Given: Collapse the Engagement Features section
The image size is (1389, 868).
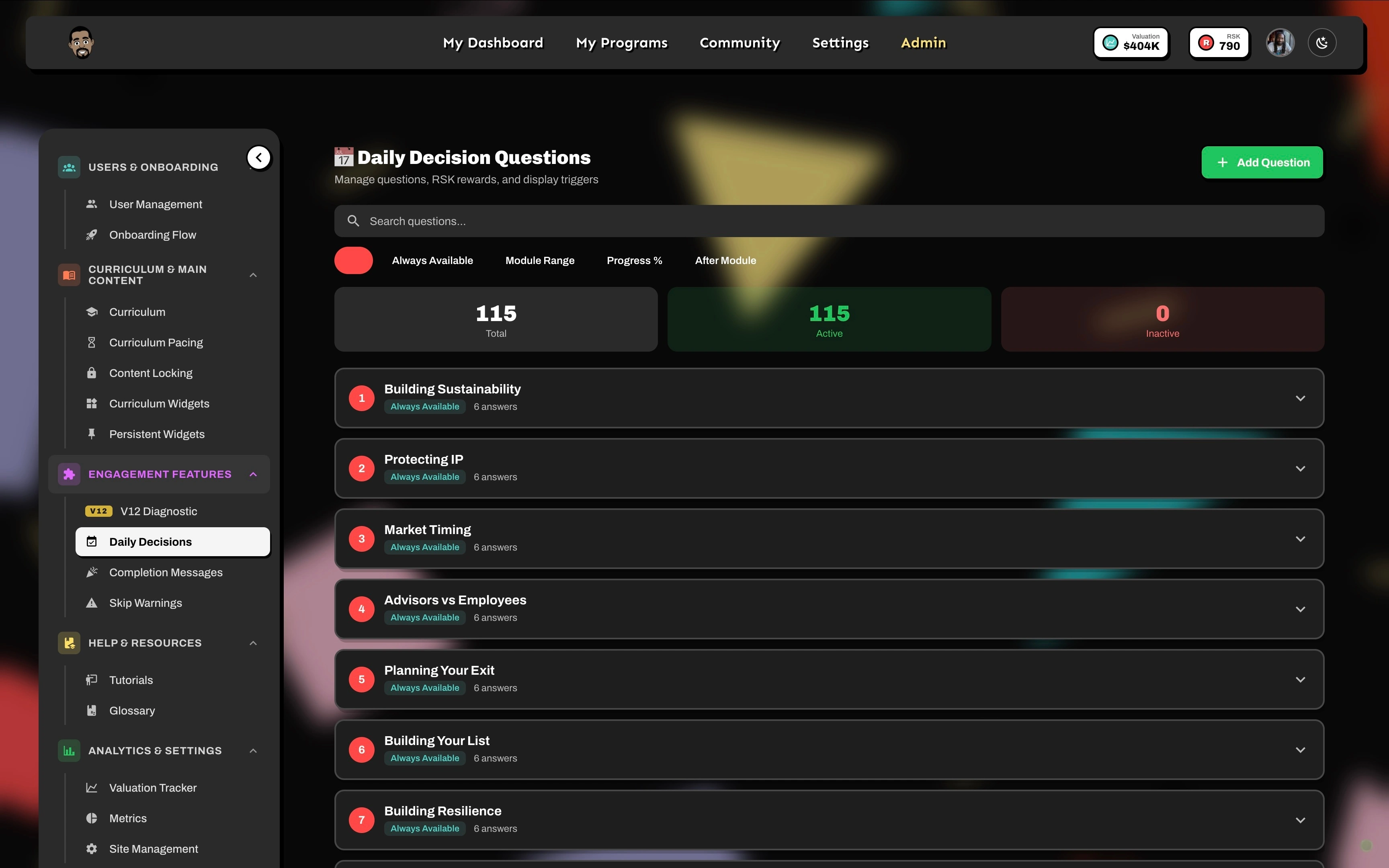Looking at the screenshot, I should click(253, 474).
